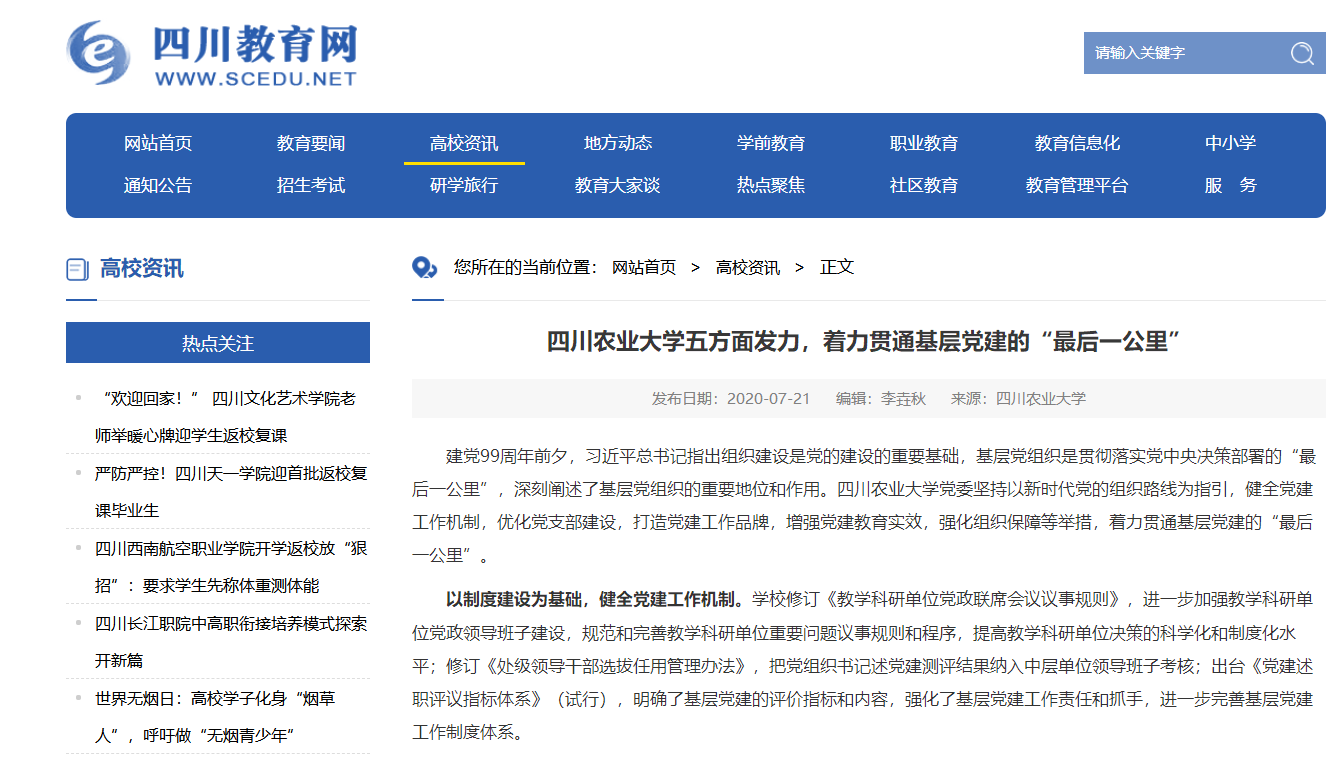Click the 网站首页 breadcrumb link
The height and width of the screenshot is (759, 1342).
coord(644,267)
